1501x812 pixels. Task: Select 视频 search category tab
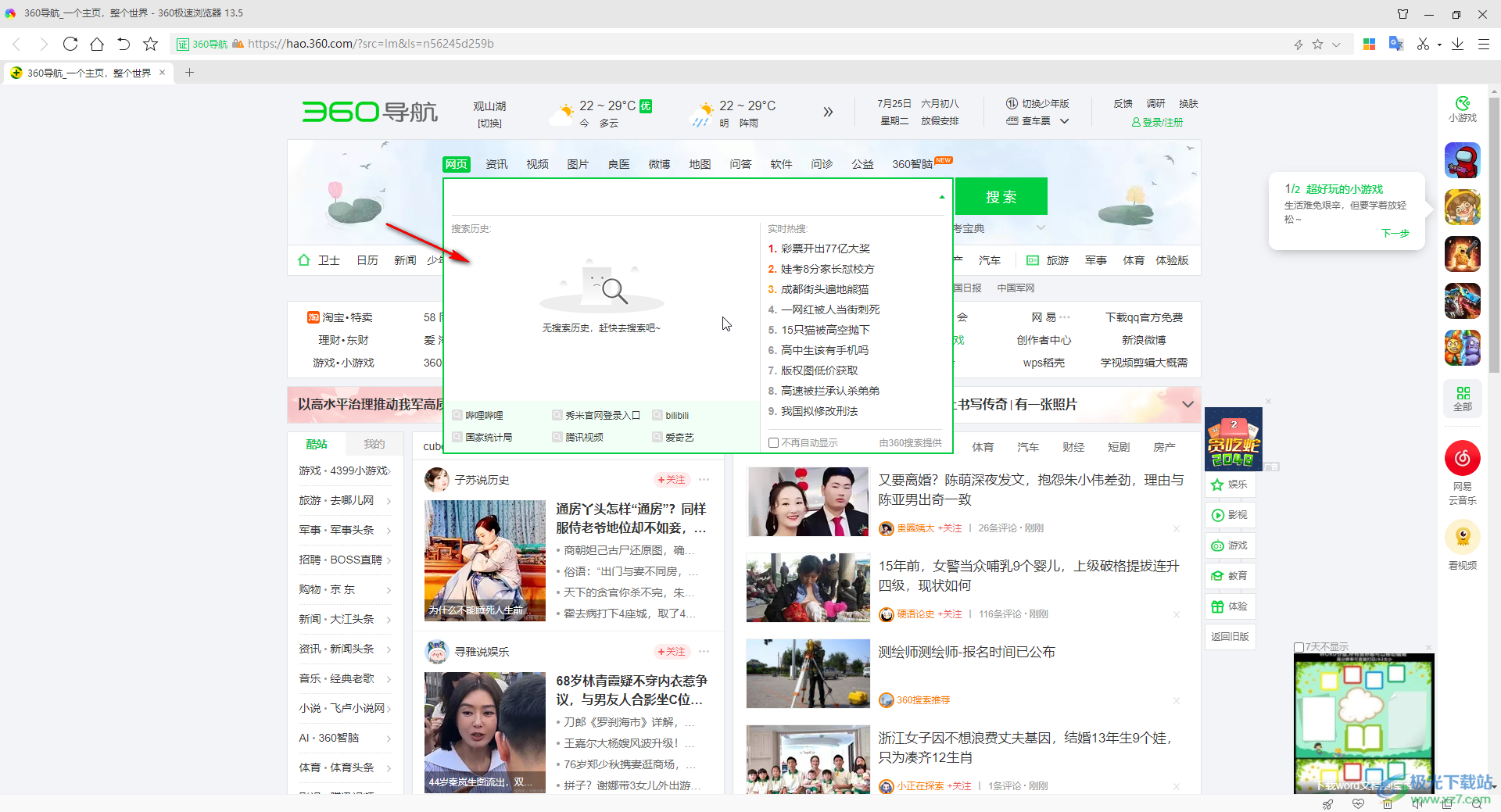[x=537, y=164]
